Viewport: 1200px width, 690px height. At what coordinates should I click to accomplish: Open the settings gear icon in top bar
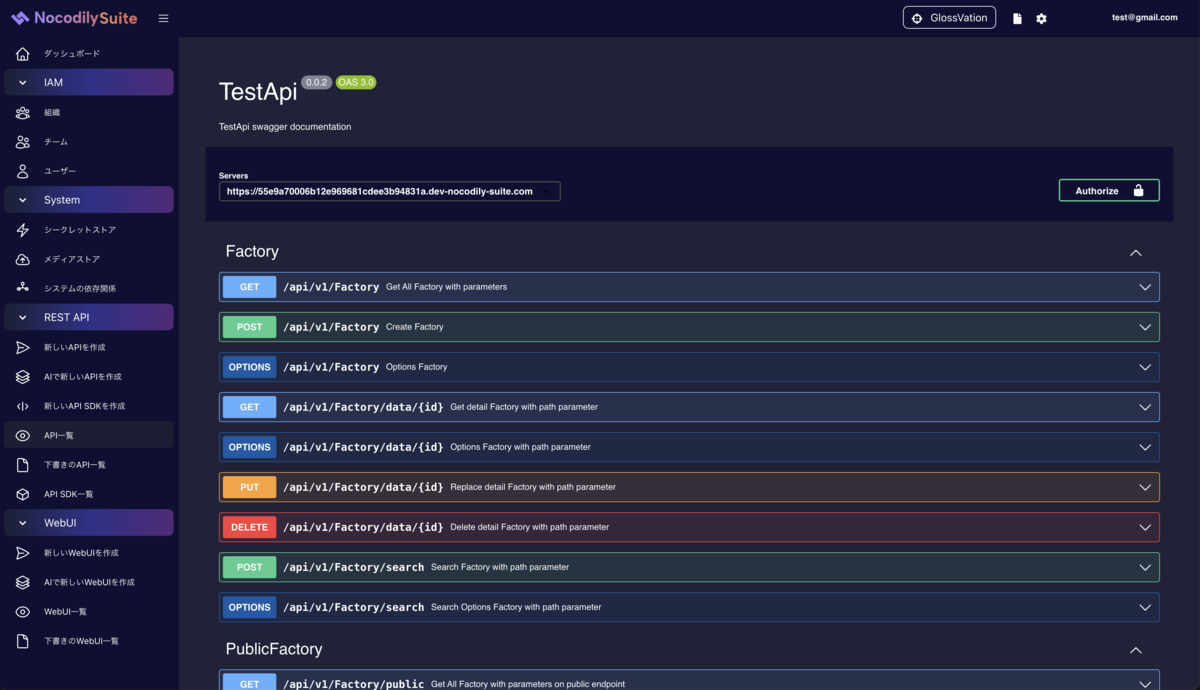[1041, 18]
